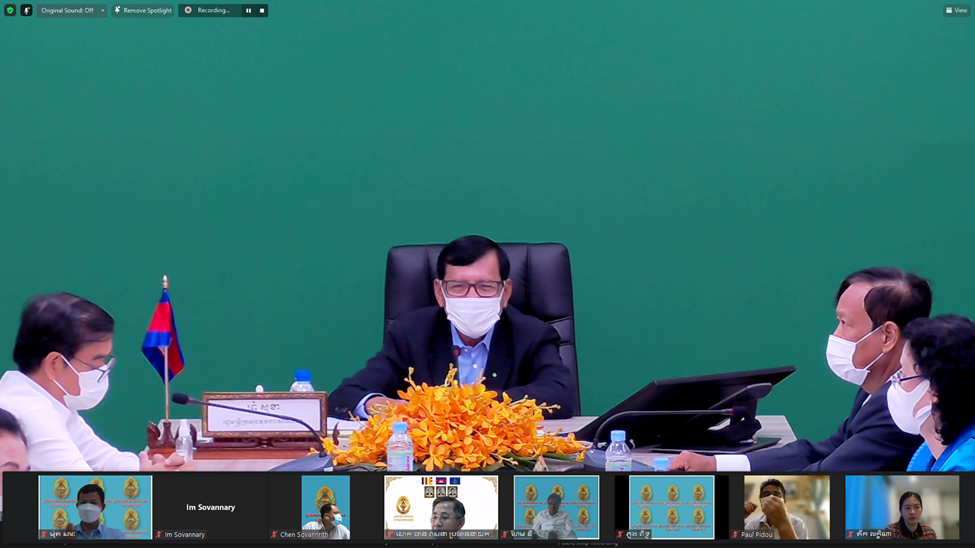Viewport: 975px width, 548px height.
Task: Select the thumbnail to the left of Paul Pidou
Action: click(x=671, y=505)
